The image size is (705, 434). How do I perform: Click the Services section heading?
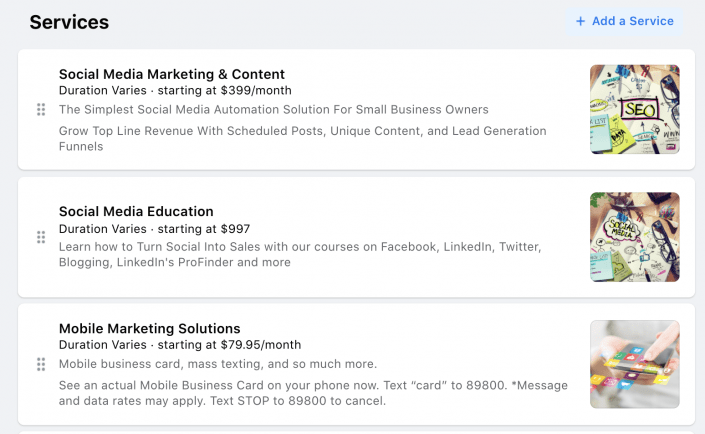point(69,22)
